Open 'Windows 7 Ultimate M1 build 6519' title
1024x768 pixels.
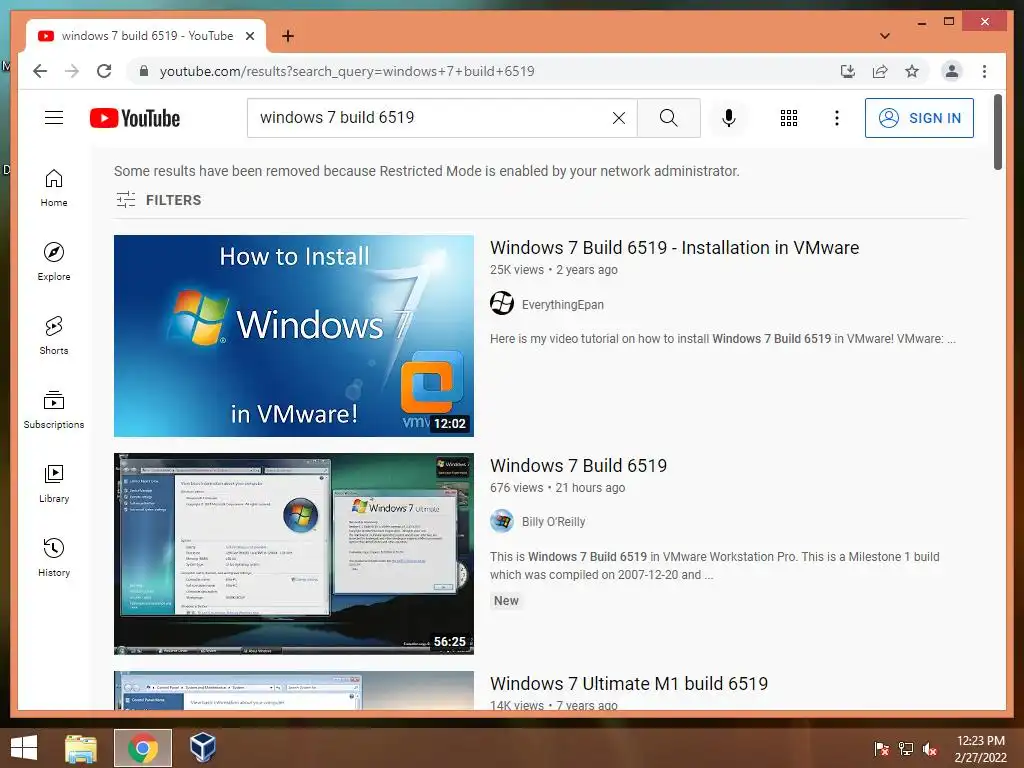pyautogui.click(x=629, y=684)
